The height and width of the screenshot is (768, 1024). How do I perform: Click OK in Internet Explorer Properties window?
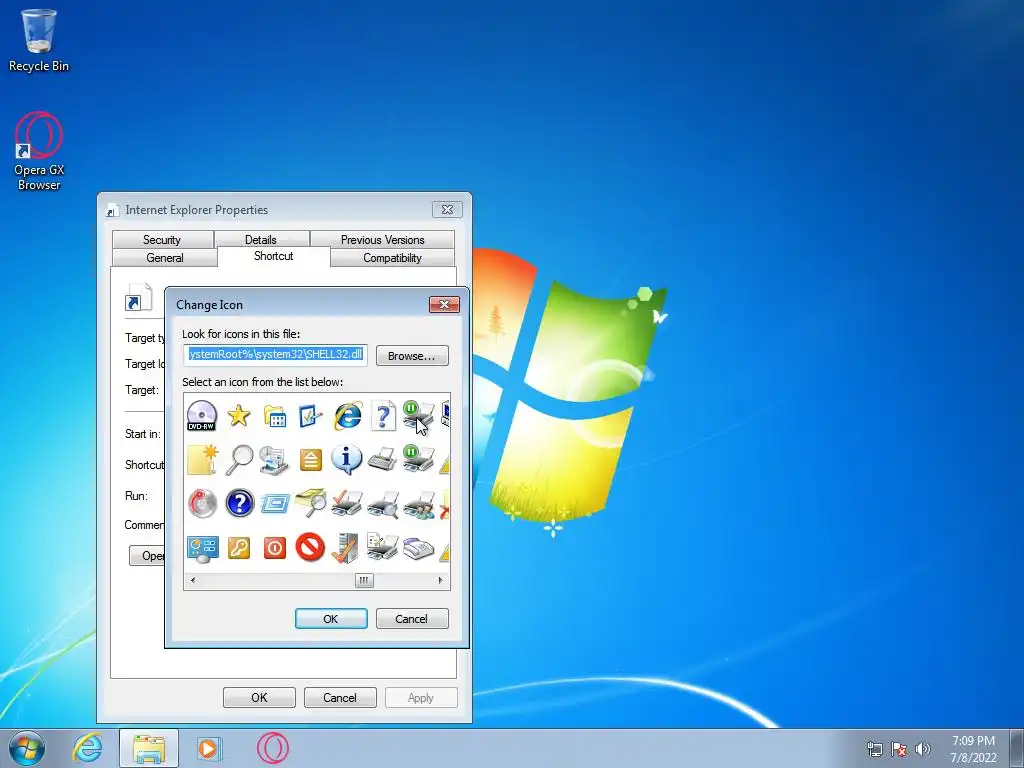(x=259, y=697)
